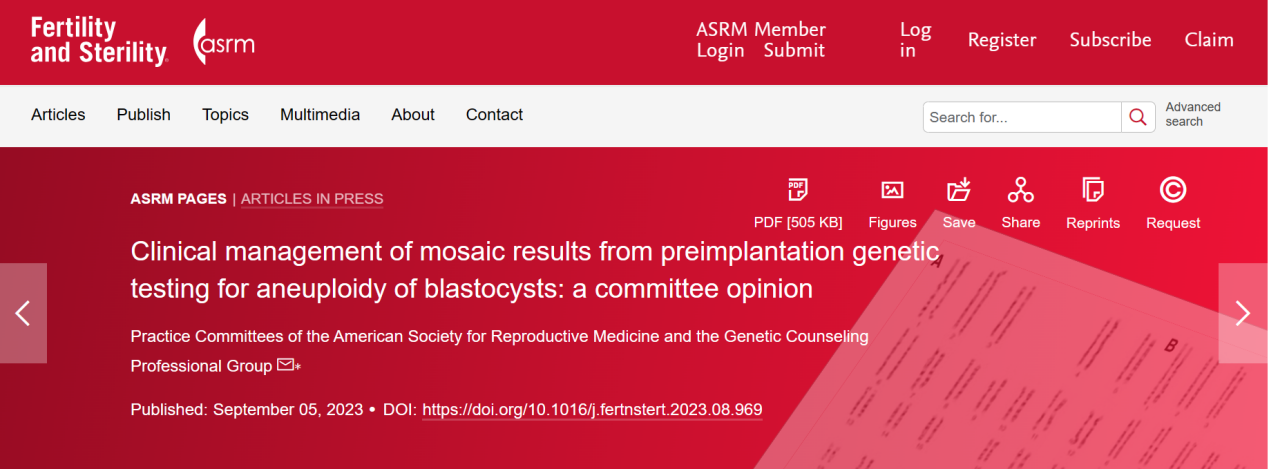Click the Search for input field

click(1021, 117)
